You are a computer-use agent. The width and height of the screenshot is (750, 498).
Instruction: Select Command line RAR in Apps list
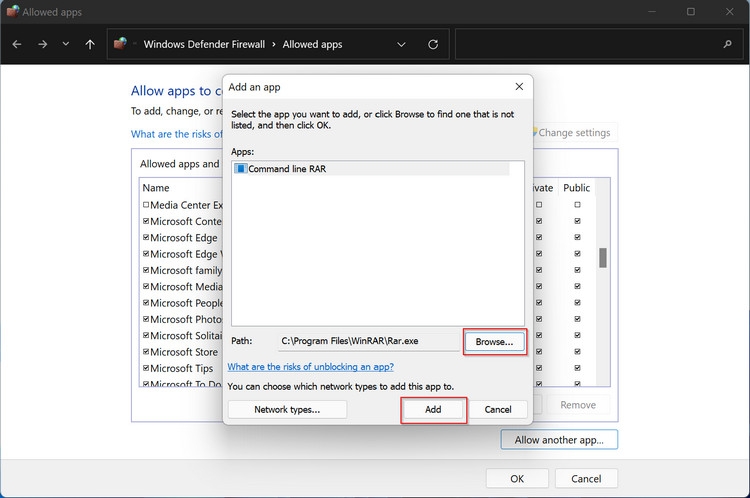(371, 169)
